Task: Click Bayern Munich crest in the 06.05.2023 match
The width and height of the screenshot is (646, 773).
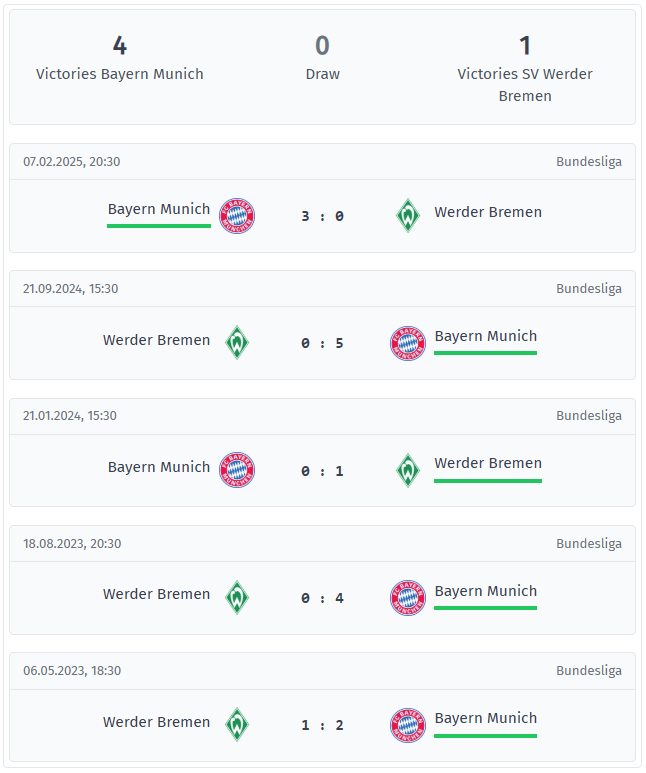Action: [x=408, y=725]
